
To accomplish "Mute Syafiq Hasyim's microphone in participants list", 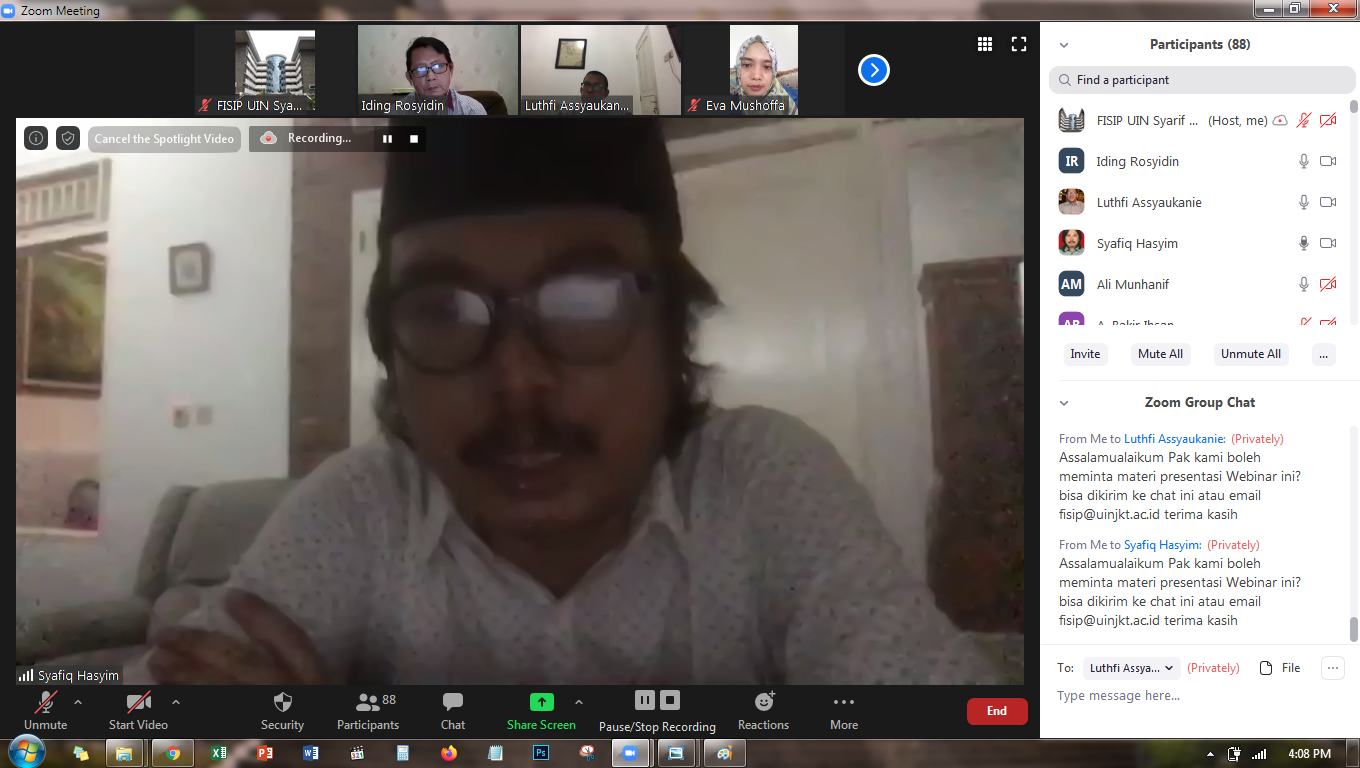I will (1303, 243).
